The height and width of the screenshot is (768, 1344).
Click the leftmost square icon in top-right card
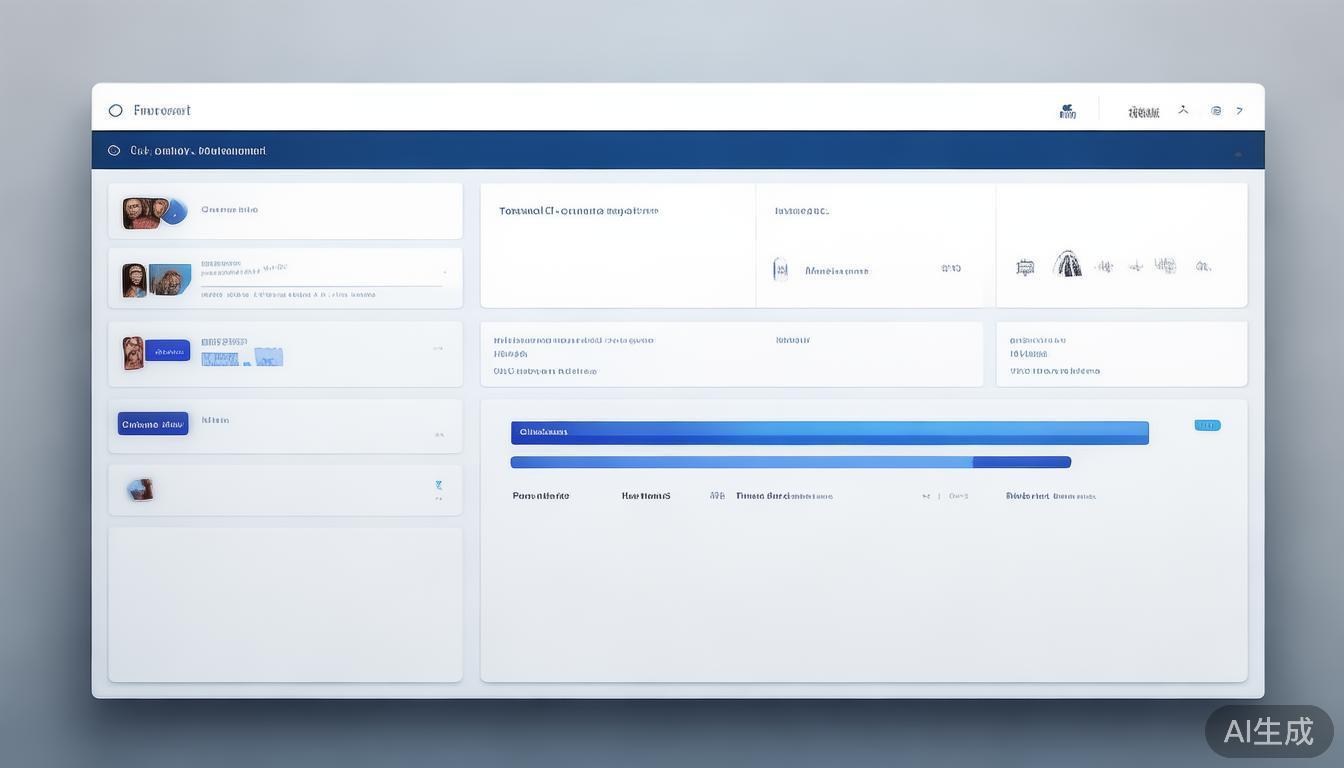click(1024, 267)
